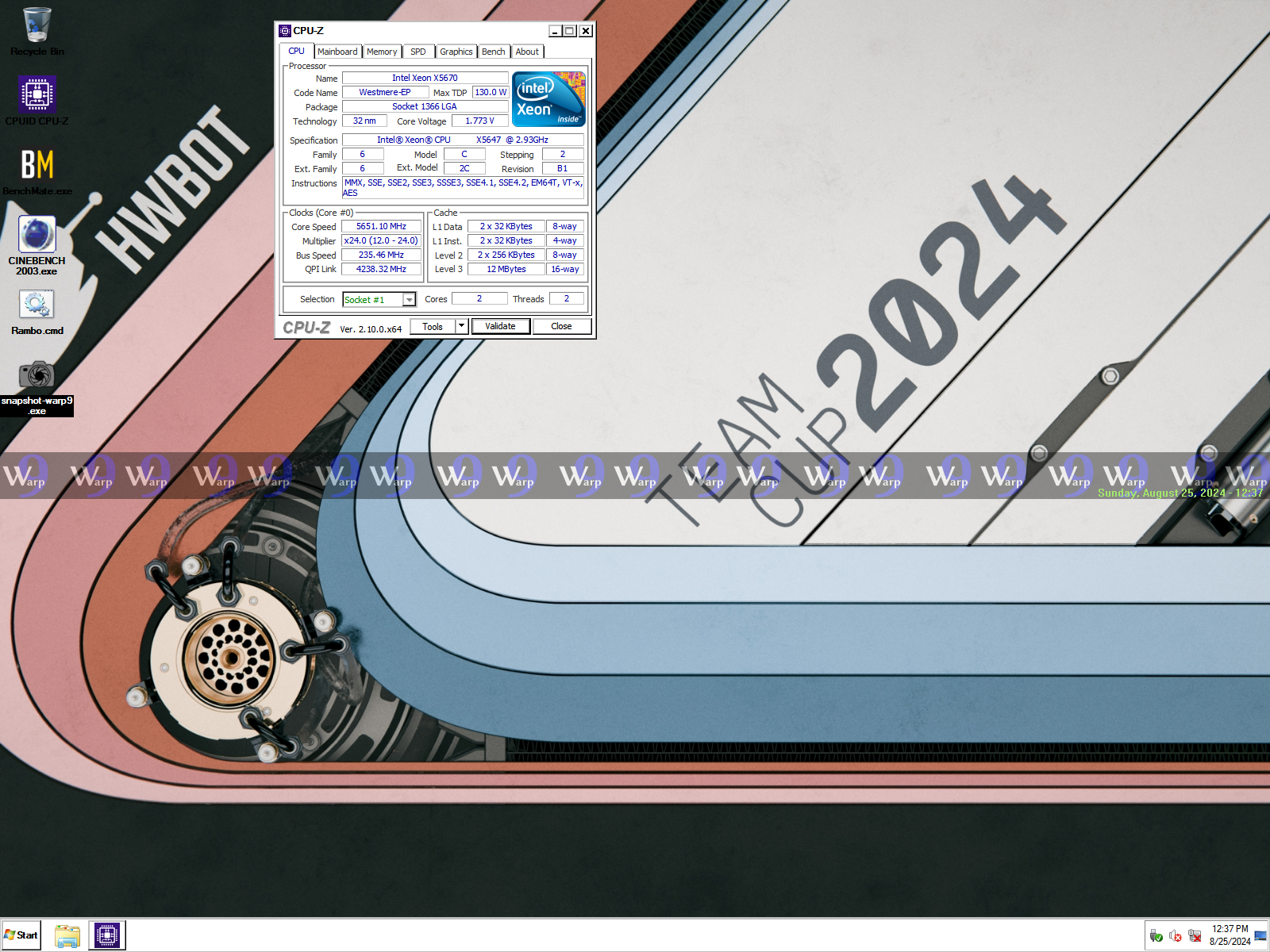The image size is (1270, 952).
Task: Click the Name field Intel Xeon X5670
Action: [425, 78]
